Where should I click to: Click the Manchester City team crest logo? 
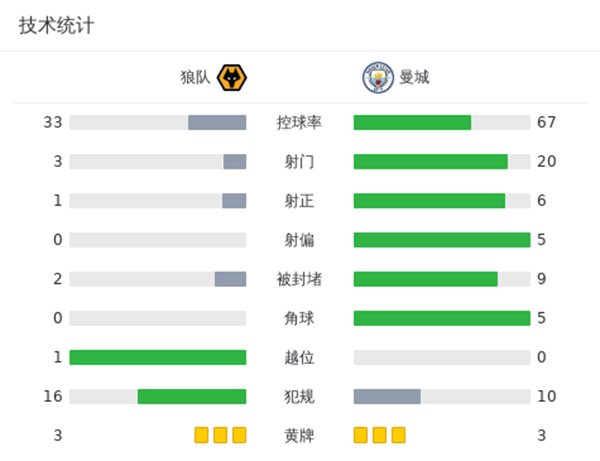pyautogui.click(x=377, y=78)
